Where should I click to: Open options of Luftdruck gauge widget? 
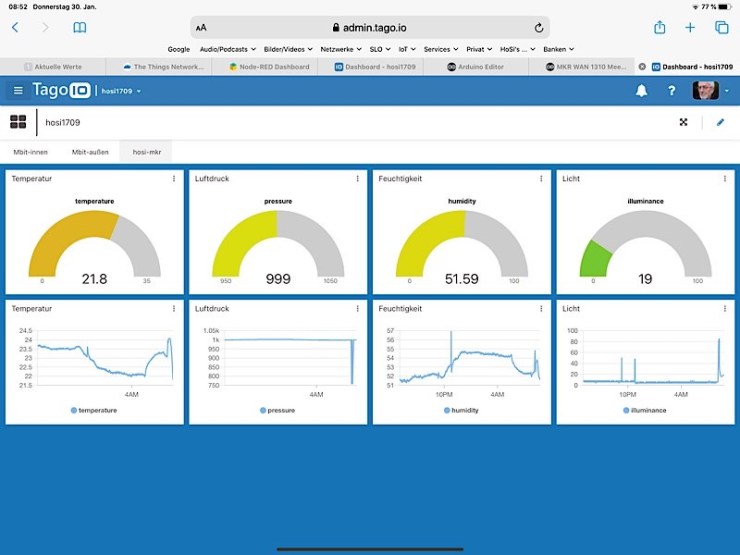tap(357, 179)
